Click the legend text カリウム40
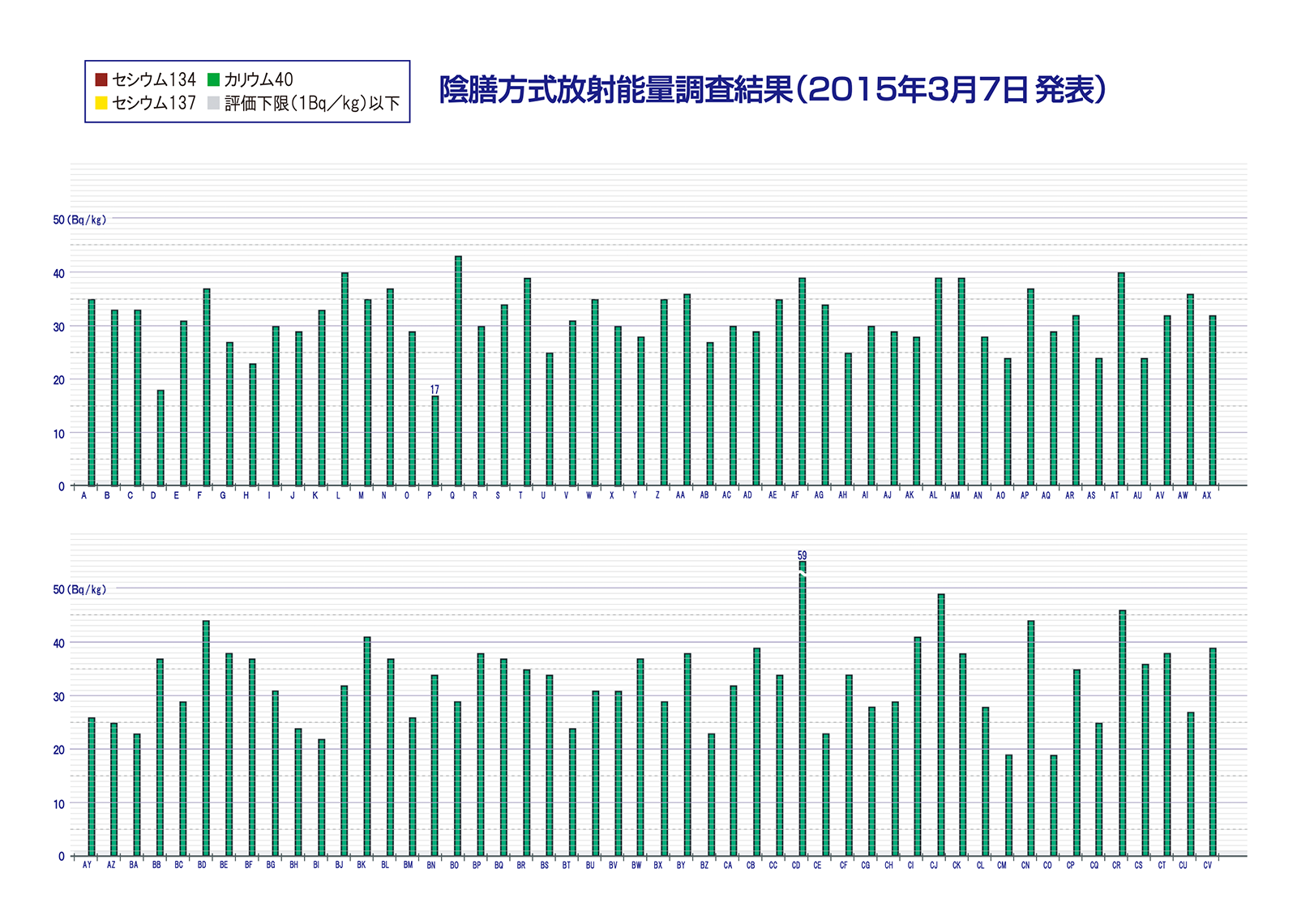Image resolution: width=1297 pixels, height=924 pixels. click(259, 79)
